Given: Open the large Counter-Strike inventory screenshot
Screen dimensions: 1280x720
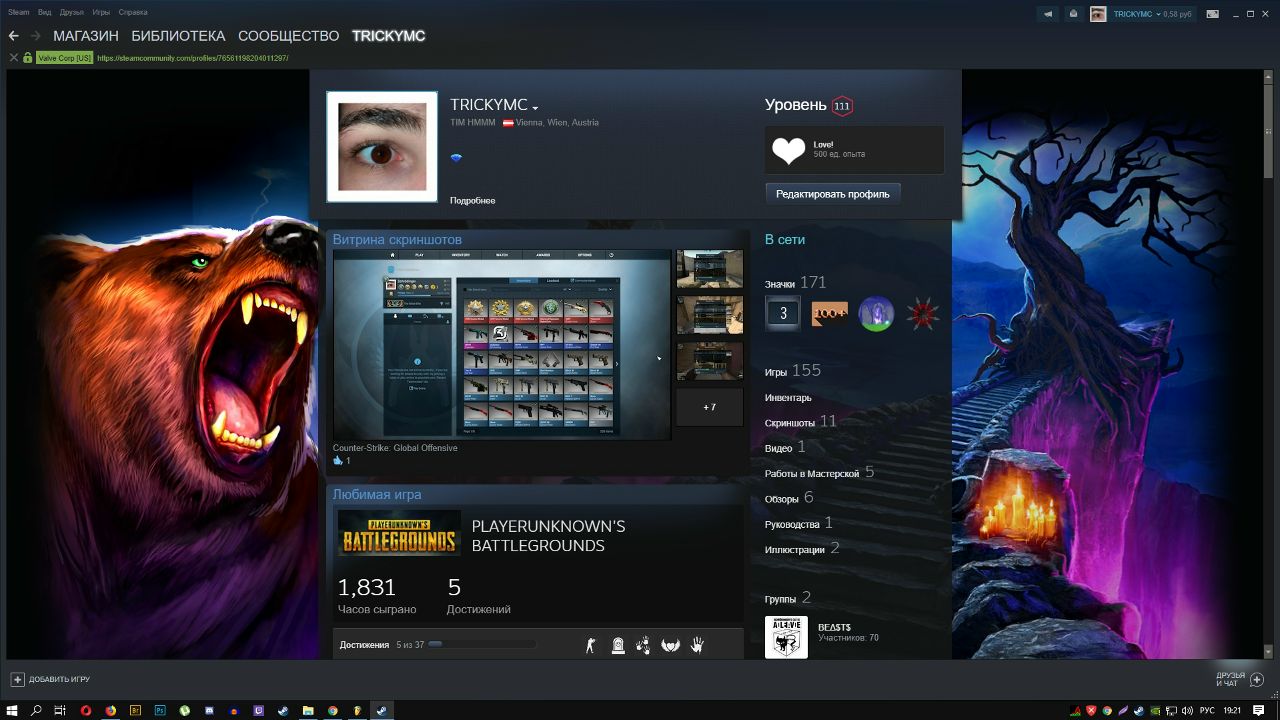Looking at the screenshot, I should [x=502, y=345].
